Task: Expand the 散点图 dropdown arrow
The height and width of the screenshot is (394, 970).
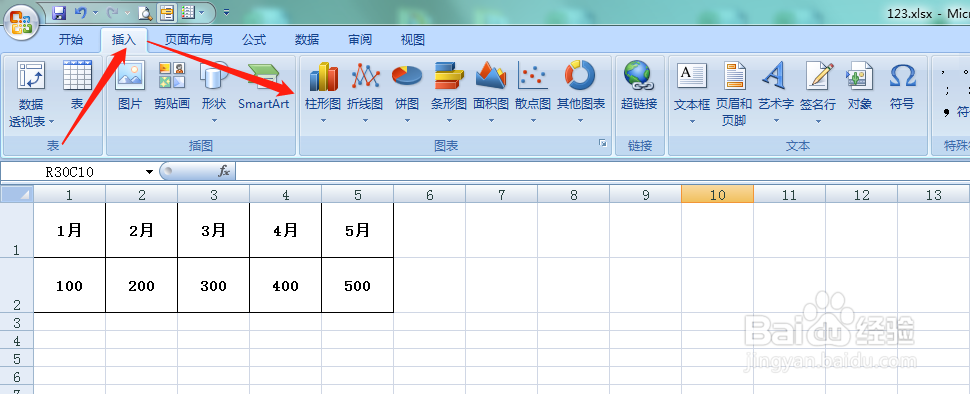Action: [533, 120]
